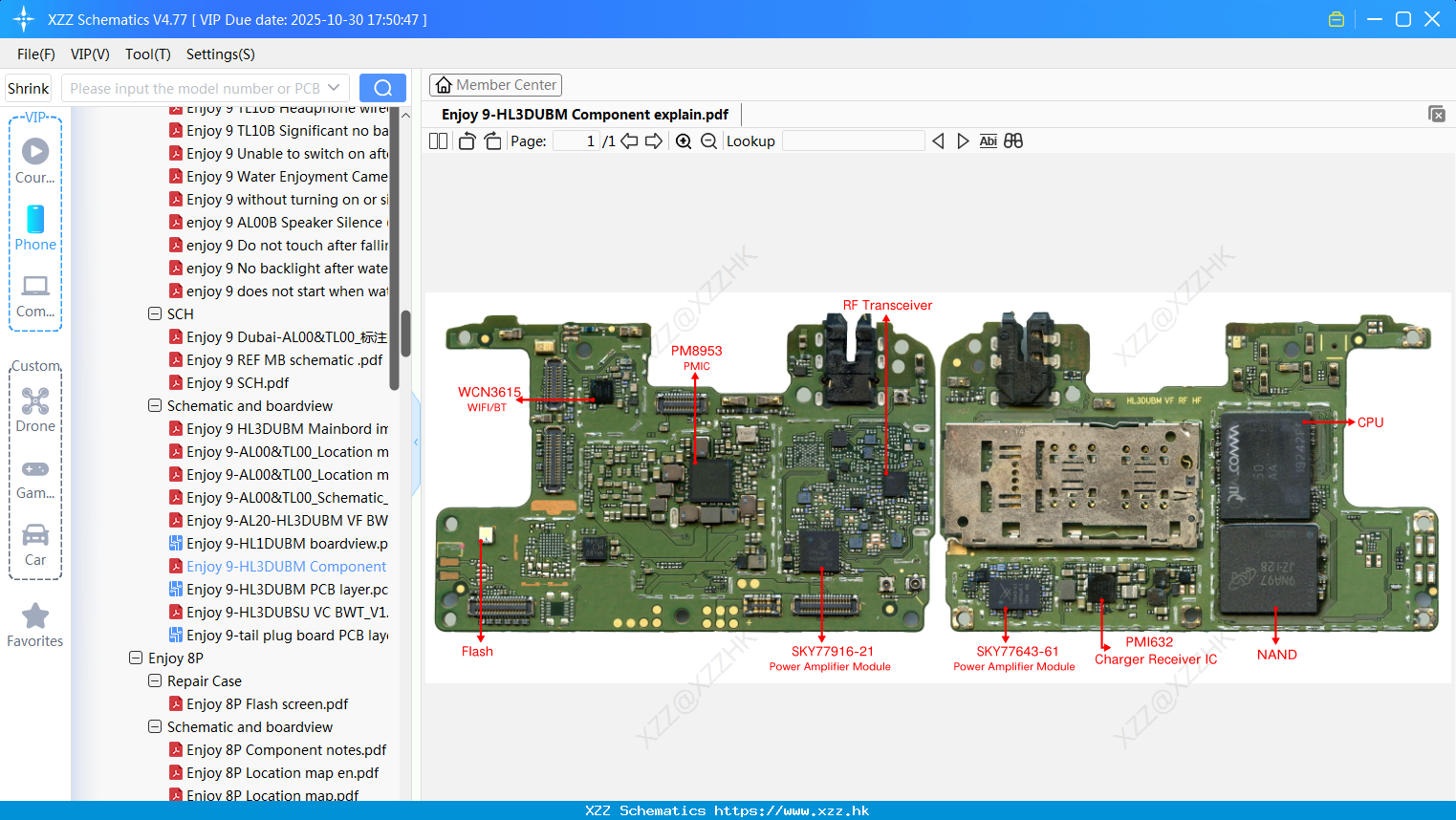
Task: Click the toolbox icon in title bar
Action: [x=1336, y=19]
